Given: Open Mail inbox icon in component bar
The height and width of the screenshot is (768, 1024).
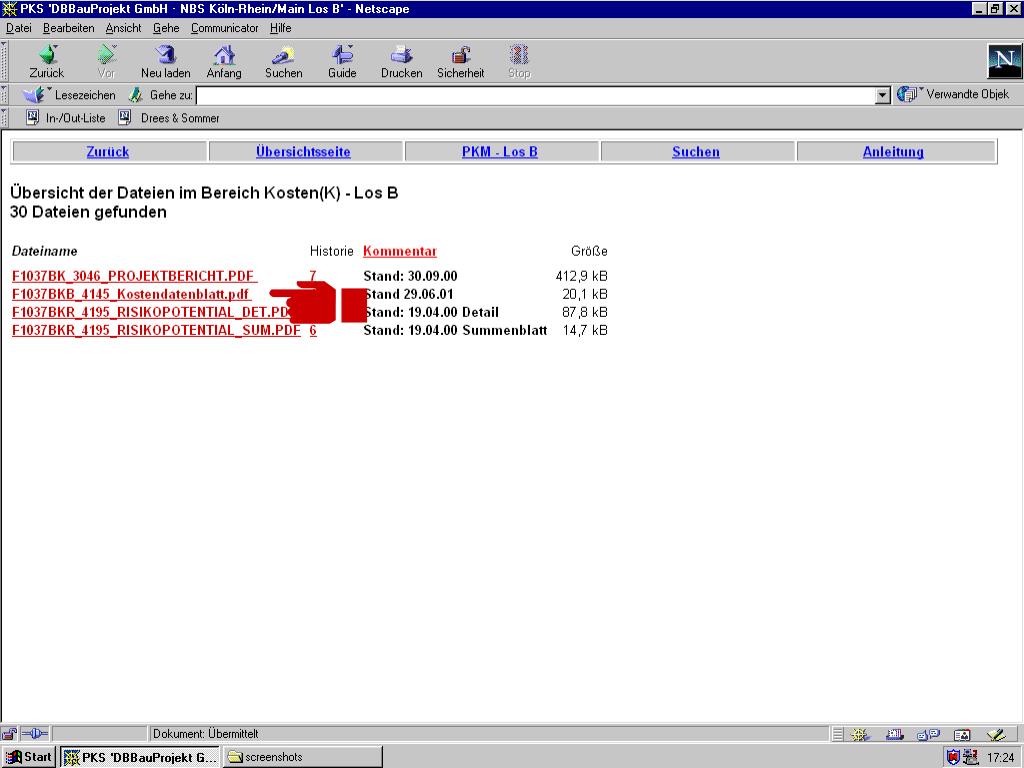Looking at the screenshot, I should pos(894,735).
